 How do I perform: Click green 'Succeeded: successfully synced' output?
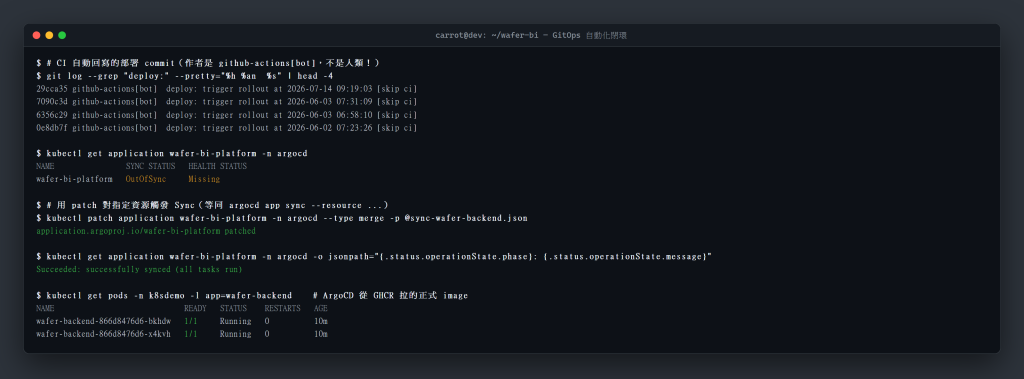click(x=140, y=270)
